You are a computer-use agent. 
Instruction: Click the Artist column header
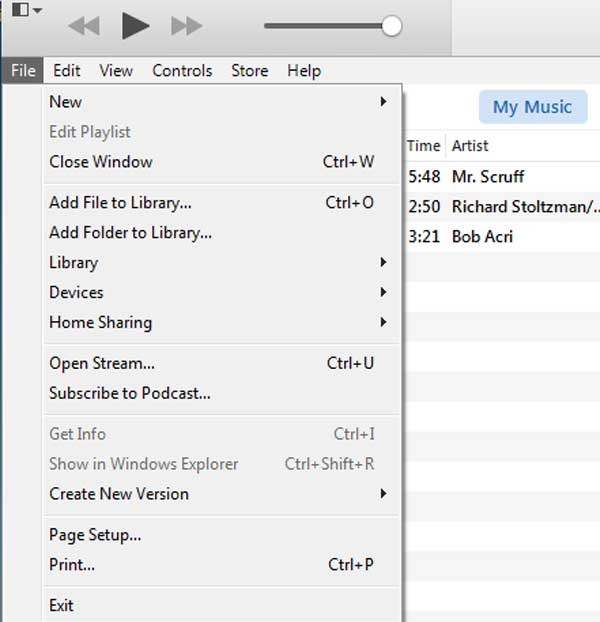(470, 146)
